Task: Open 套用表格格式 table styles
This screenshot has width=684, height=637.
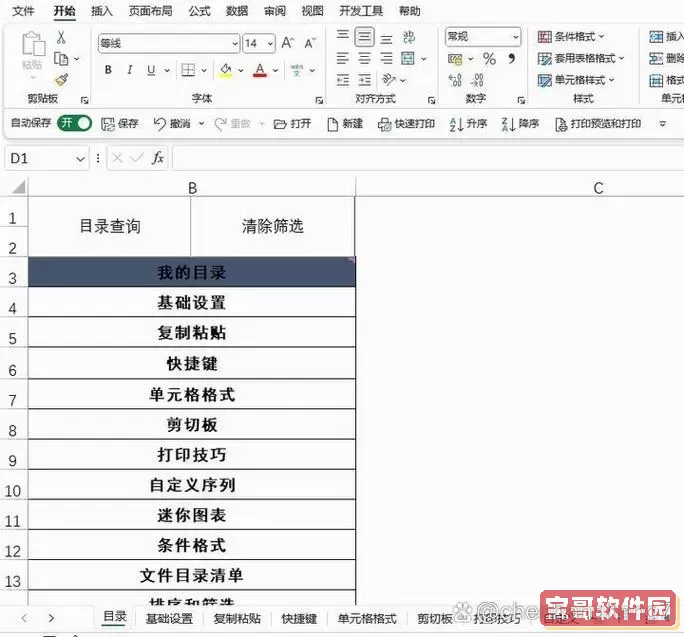Action: click(581, 58)
